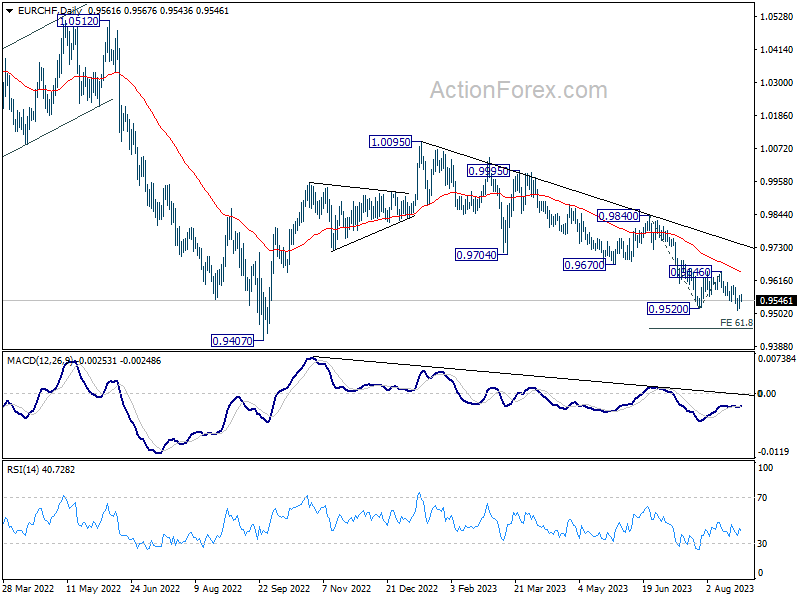Click the 19 Jun 2023 date label
The image size is (800, 600).
[666, 588]
